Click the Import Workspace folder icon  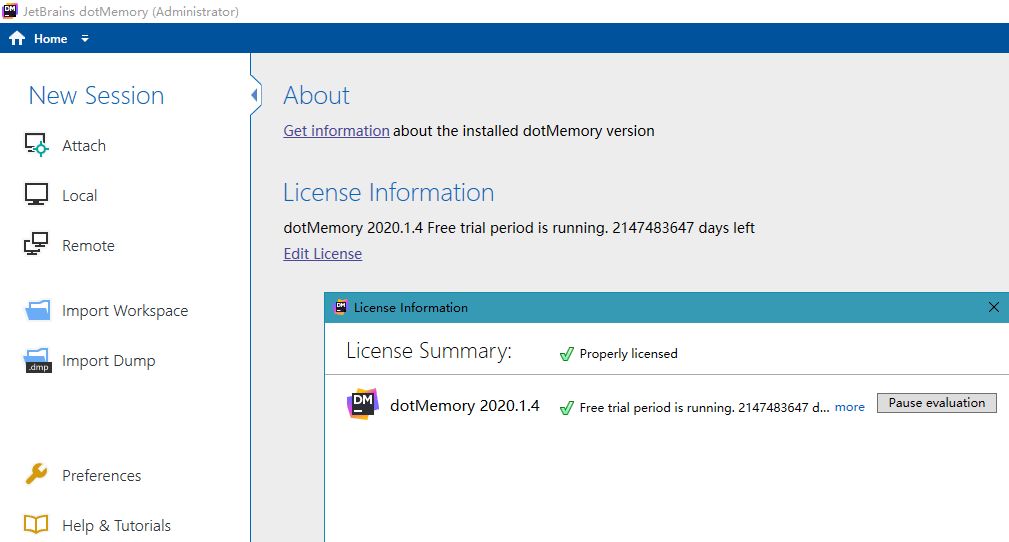pos(37,310)
